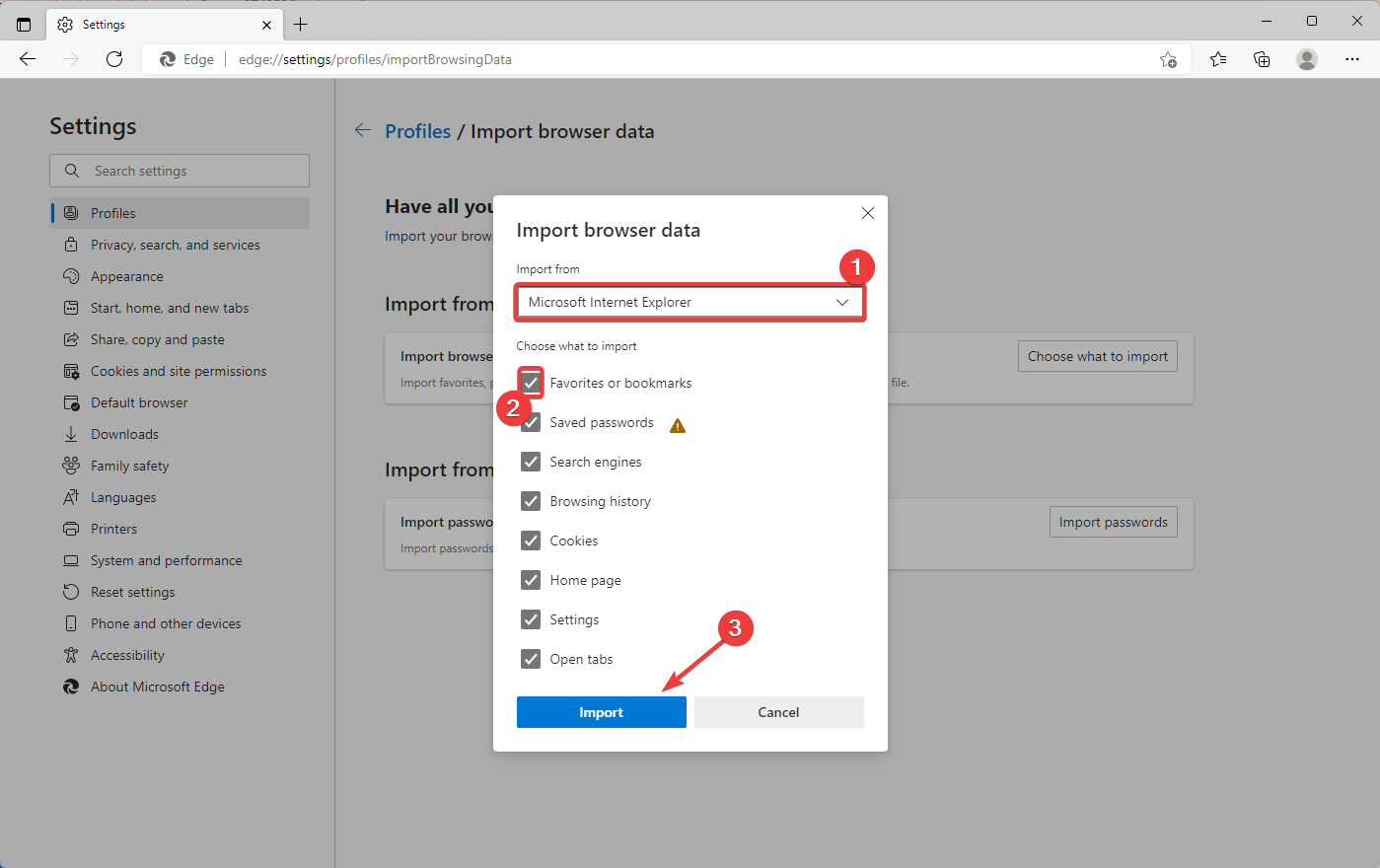Uncheck Home page checkbox
Image resolution: width=1380 pixels, height=868 pixels.
pyautogui.click(x=531, y=580)
